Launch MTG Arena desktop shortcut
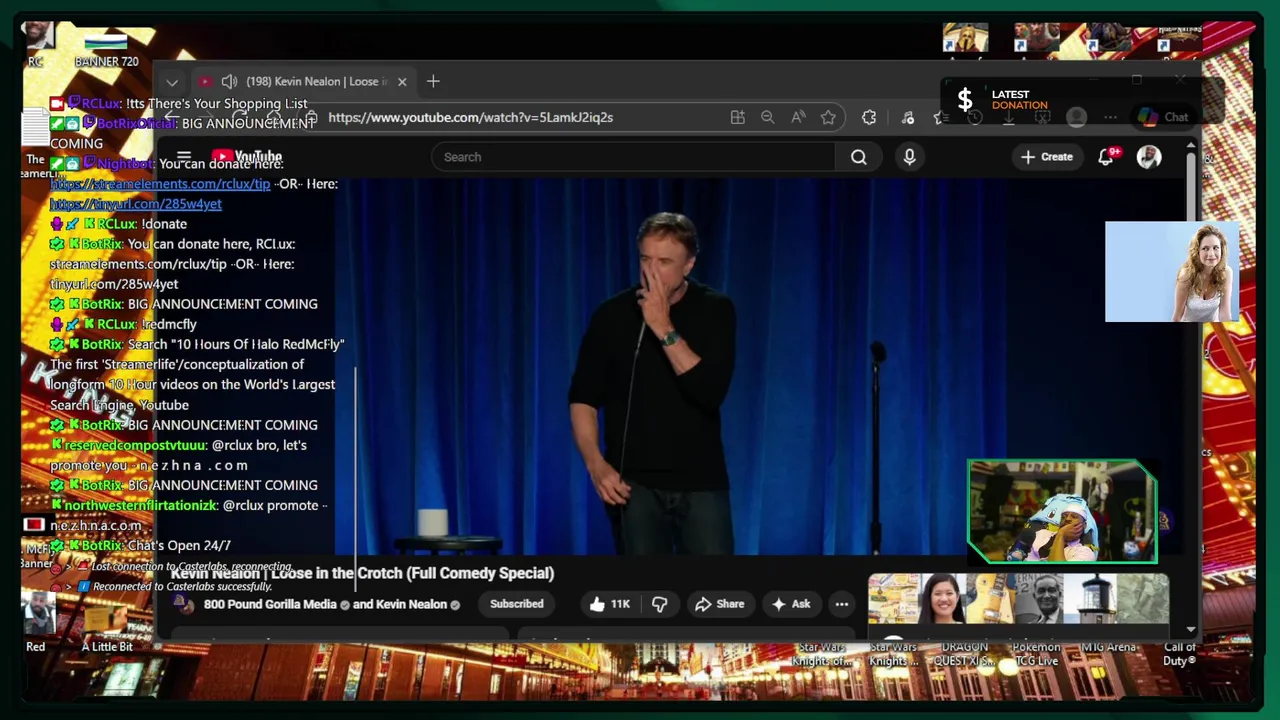The height and width of the screenshot is (720, 1280). click(1108, 648)
